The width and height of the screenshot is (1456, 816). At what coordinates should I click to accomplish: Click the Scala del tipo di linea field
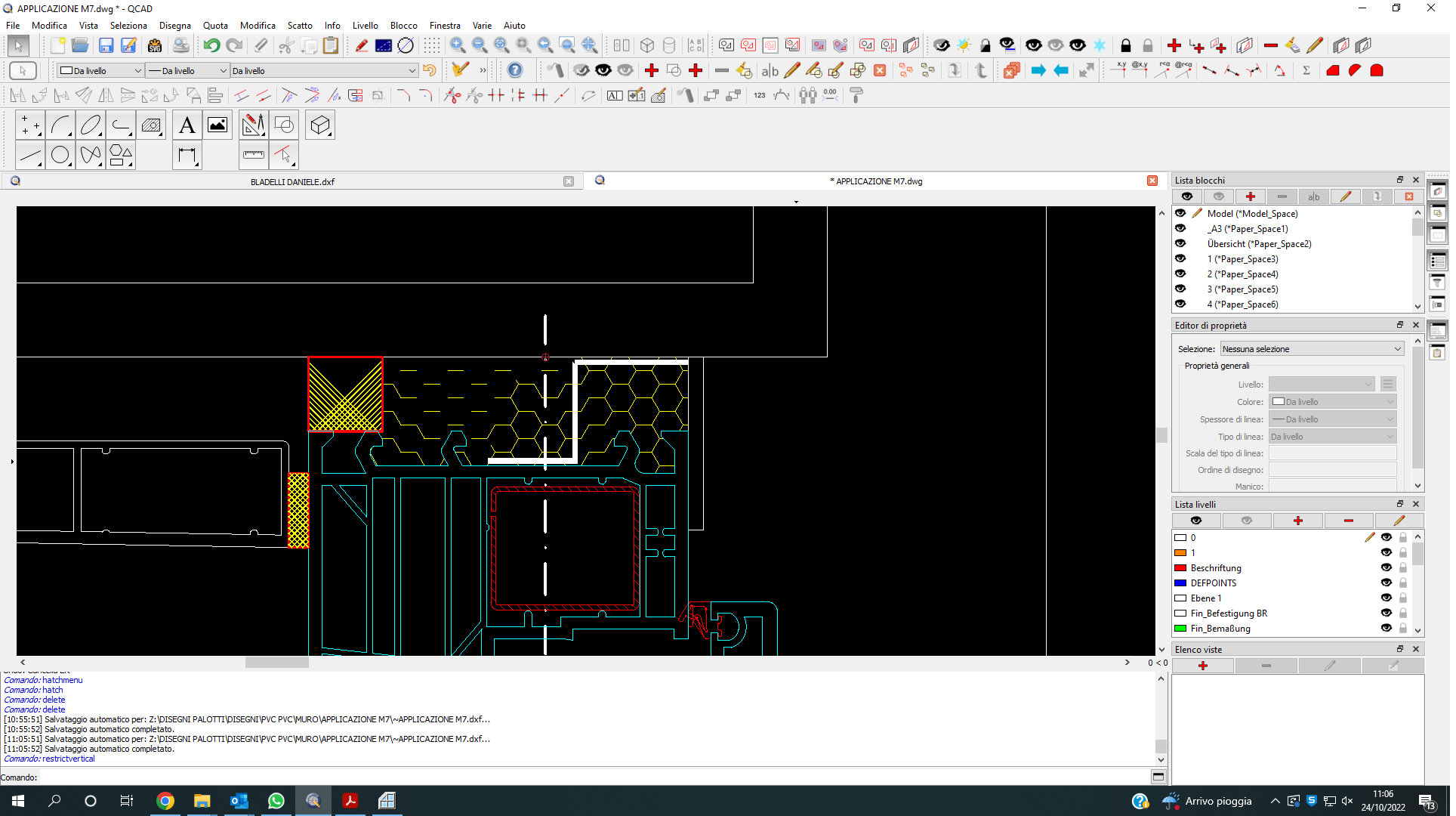1332,453
